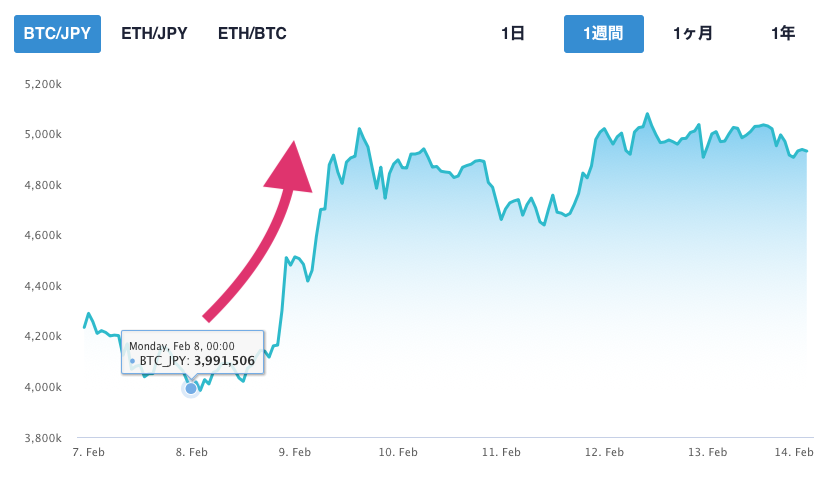Click the 12. Feb date label
This screenshot has width=827, height=485.
604,452
